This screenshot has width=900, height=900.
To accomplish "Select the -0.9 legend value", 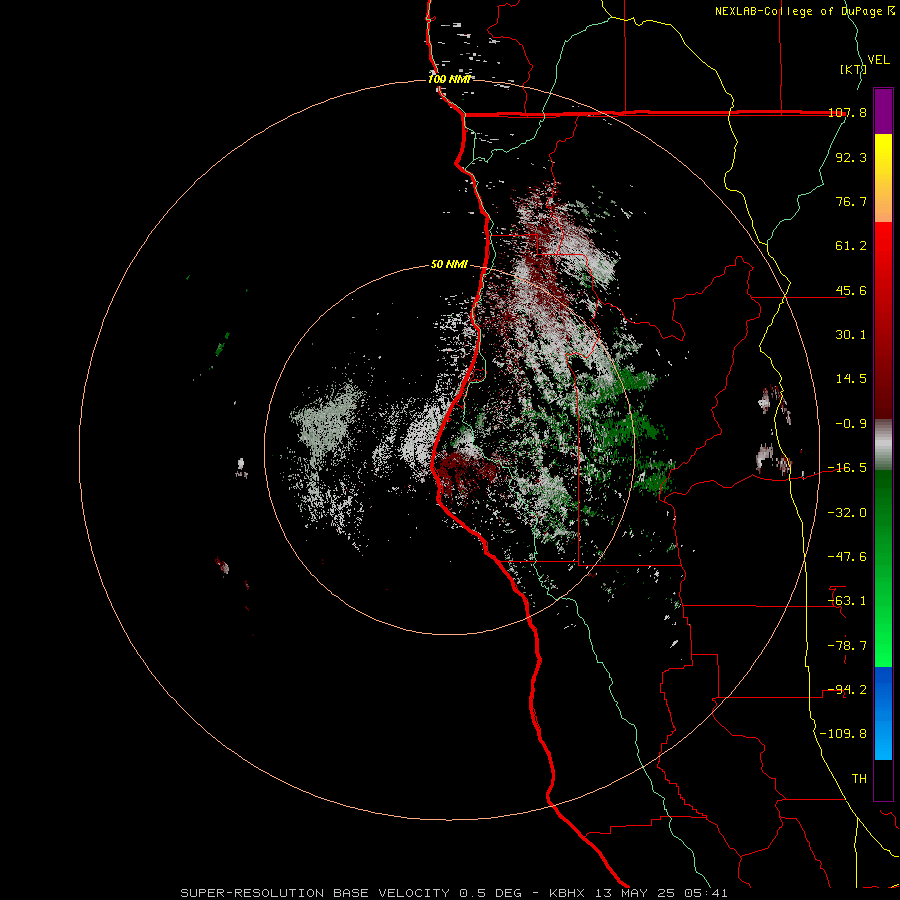I will [851, 424].
